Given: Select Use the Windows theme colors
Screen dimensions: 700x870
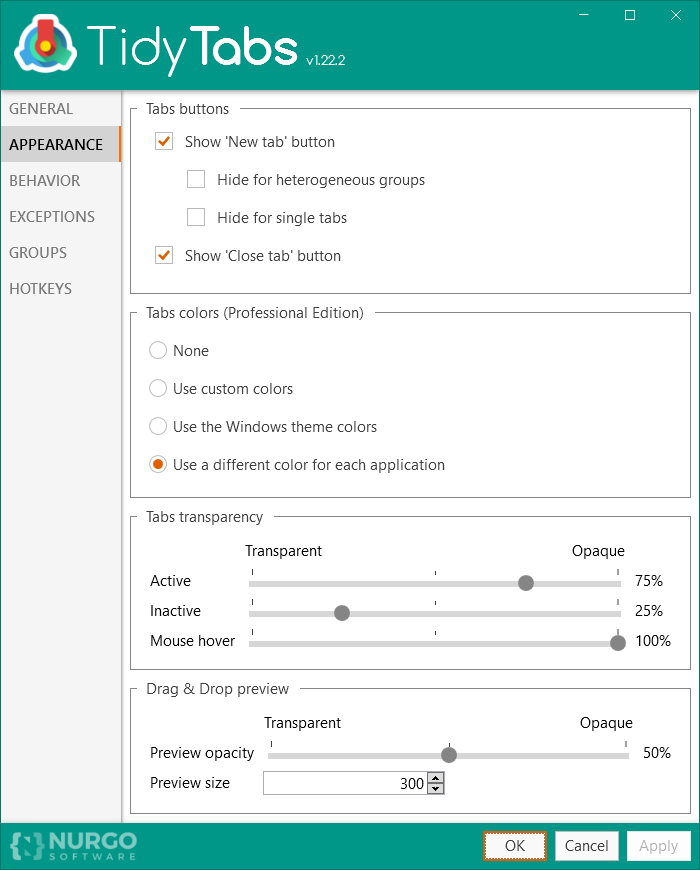Looking at the screenshot, I should point(158,426).
